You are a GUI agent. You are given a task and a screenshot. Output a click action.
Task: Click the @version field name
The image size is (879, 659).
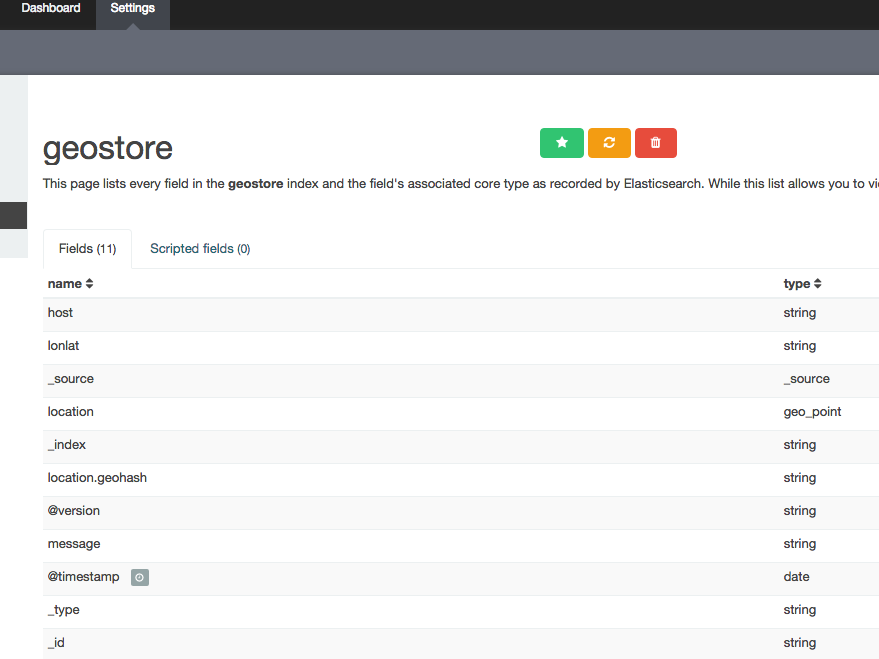[73, 511]
